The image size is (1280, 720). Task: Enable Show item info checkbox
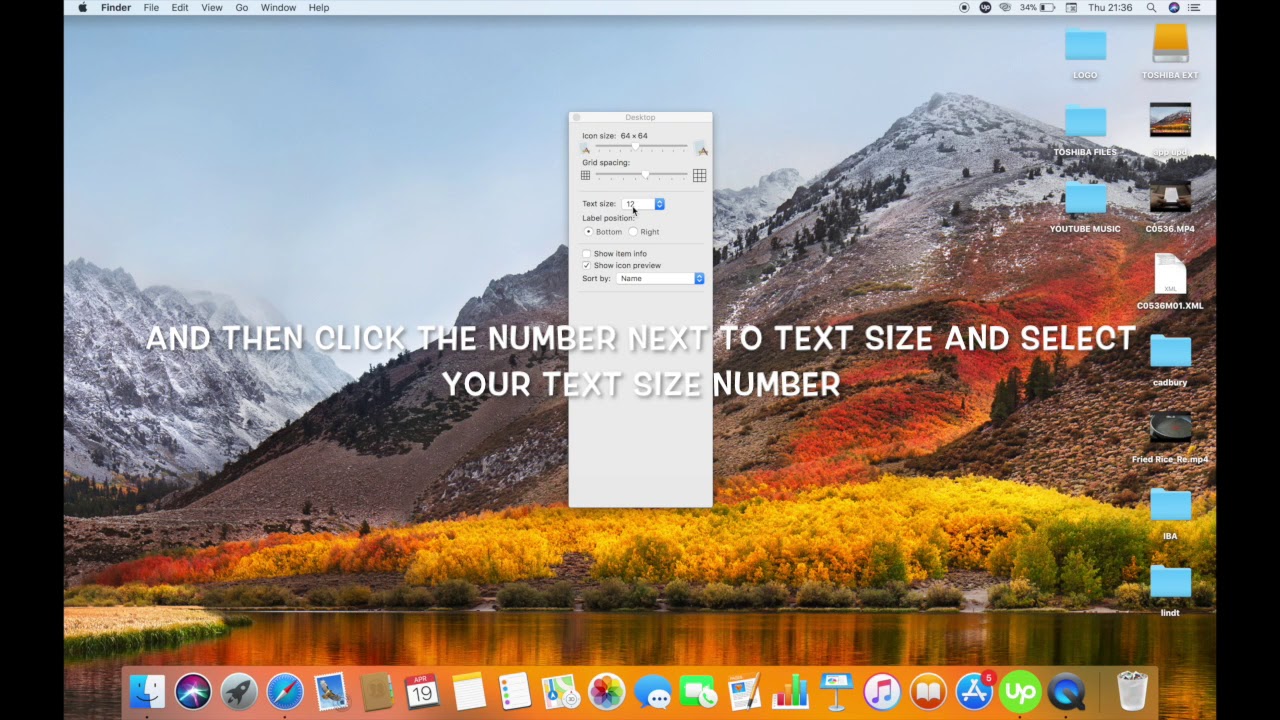[x=586, y=254]
